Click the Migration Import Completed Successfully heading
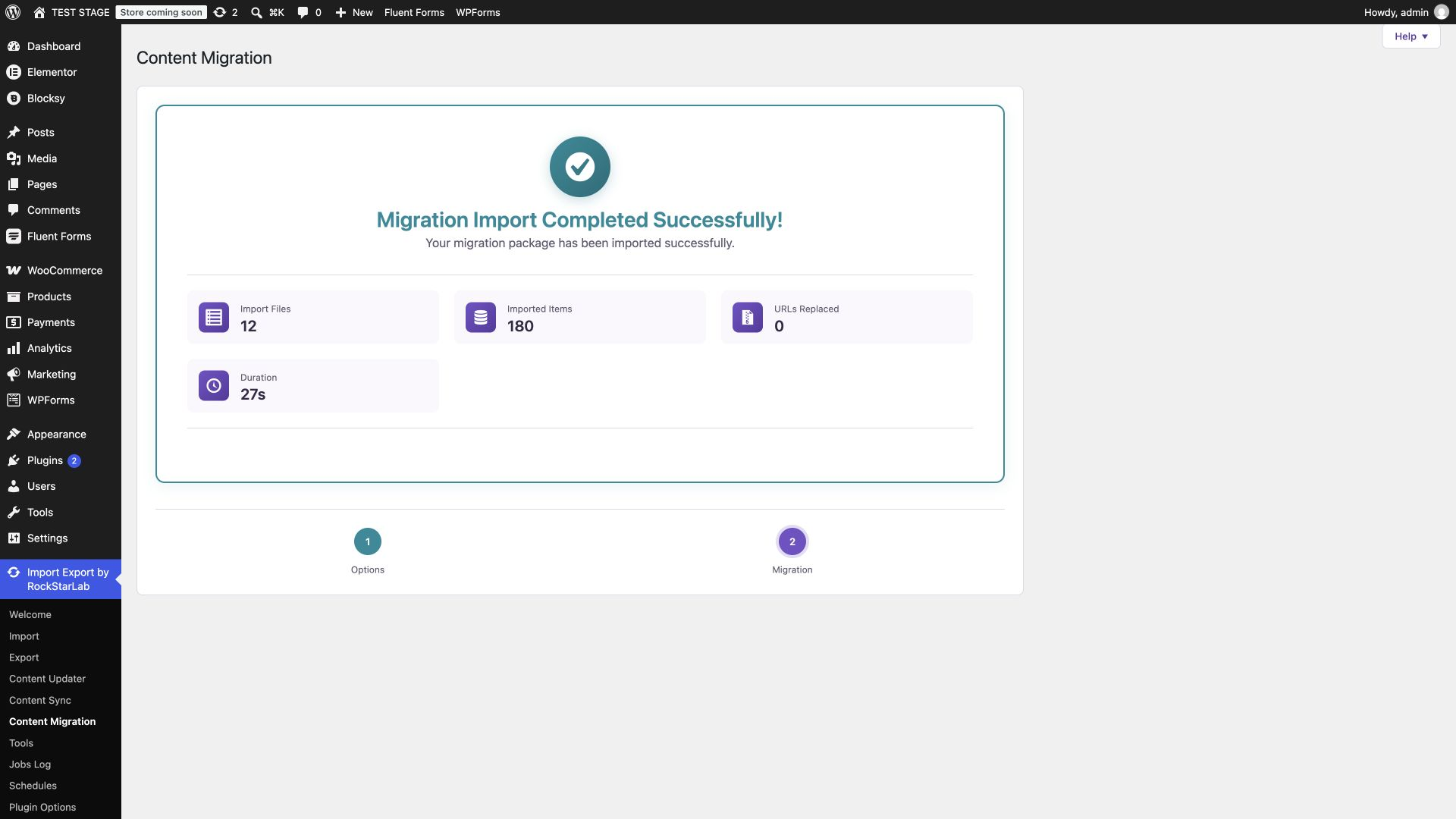The width and height of the screenshot is (1456, 819). (x=580, y=220)
